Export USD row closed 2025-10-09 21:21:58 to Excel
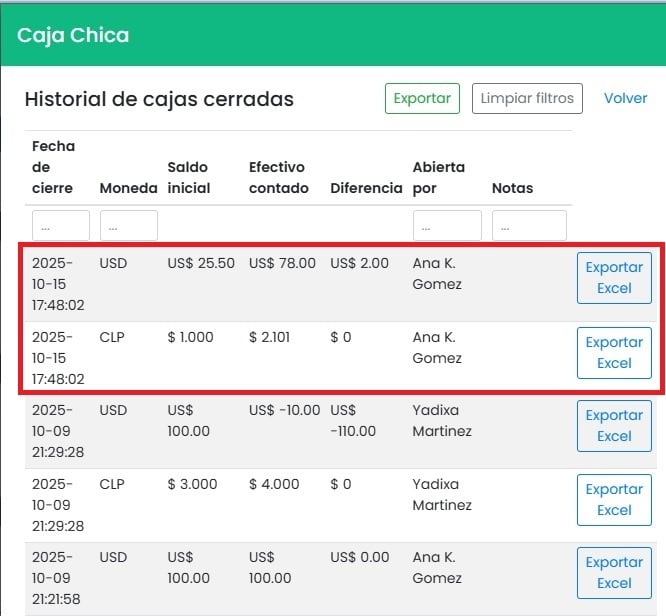This screenshot has height=616, width=666. 613,573
